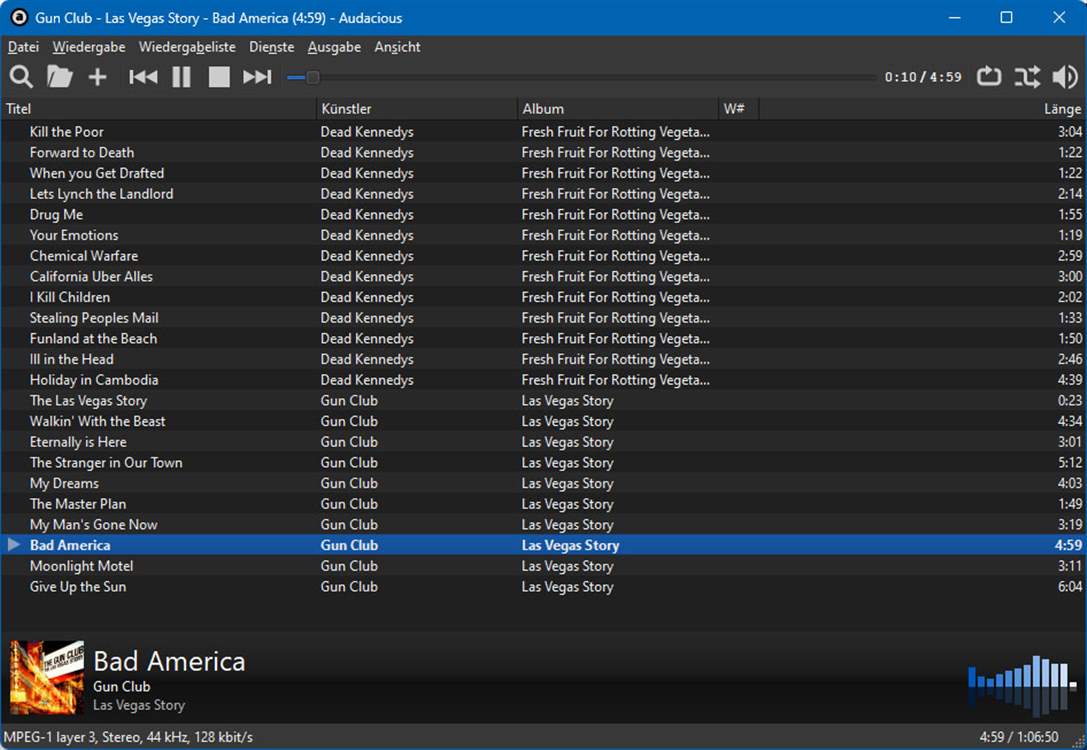Select the track California Uber Alles

click(x=544, y=277)
